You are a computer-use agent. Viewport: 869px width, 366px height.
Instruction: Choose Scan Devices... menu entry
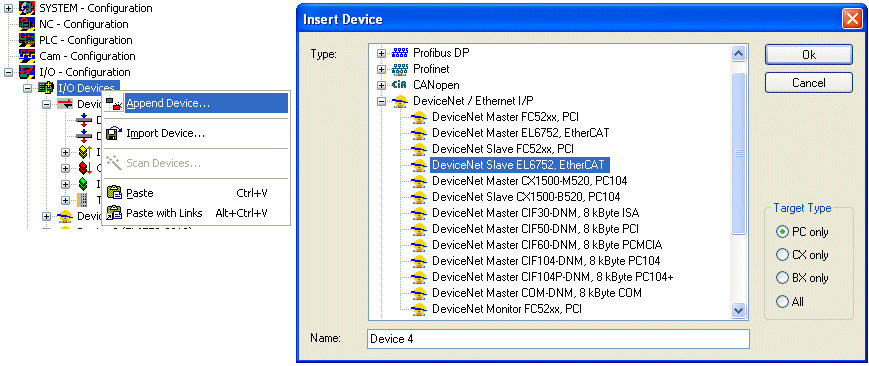coord(196,164)
